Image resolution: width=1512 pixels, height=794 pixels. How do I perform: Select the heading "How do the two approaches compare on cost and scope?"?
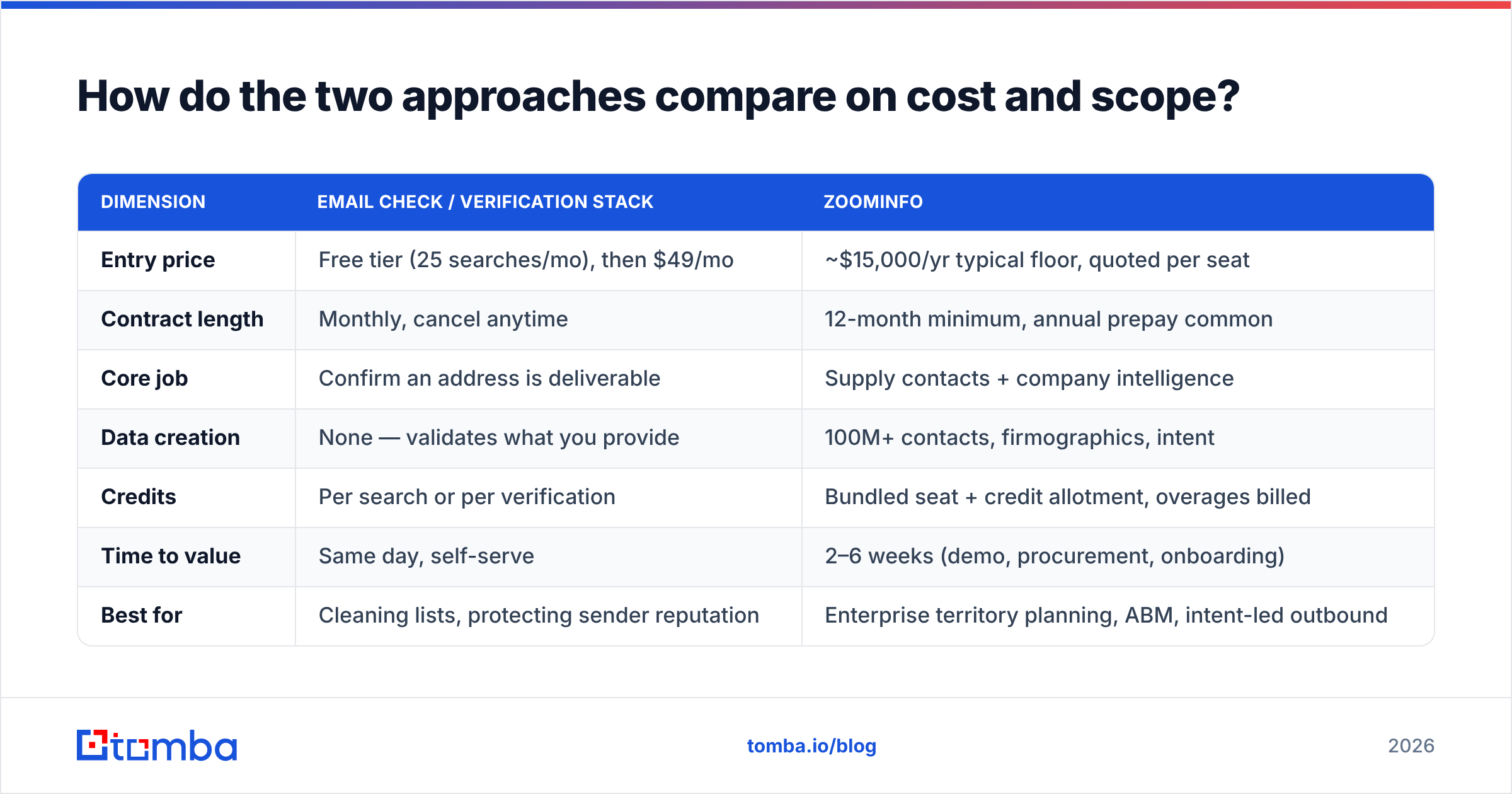658,98
